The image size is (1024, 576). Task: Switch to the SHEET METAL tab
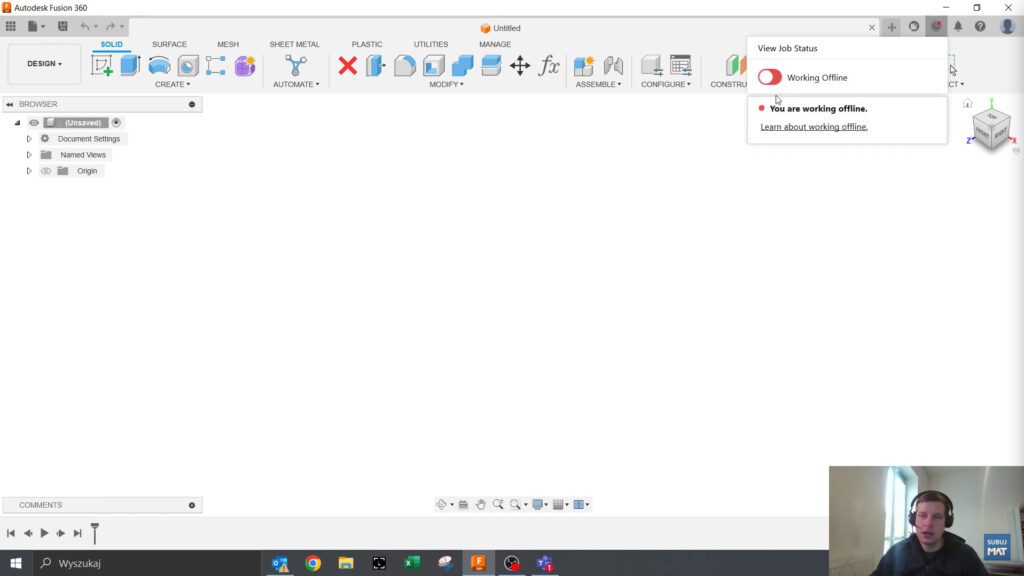(295, 44)
